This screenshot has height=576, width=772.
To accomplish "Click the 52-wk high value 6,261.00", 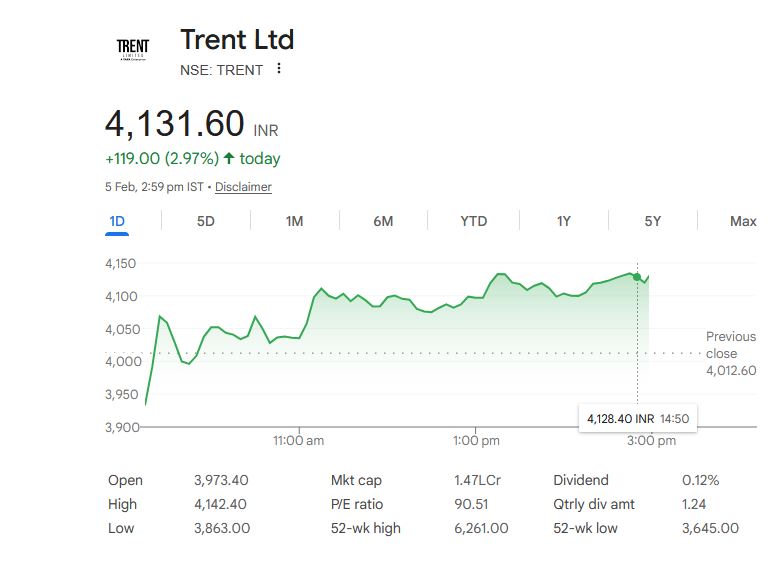I will click(x=481, y=528).
